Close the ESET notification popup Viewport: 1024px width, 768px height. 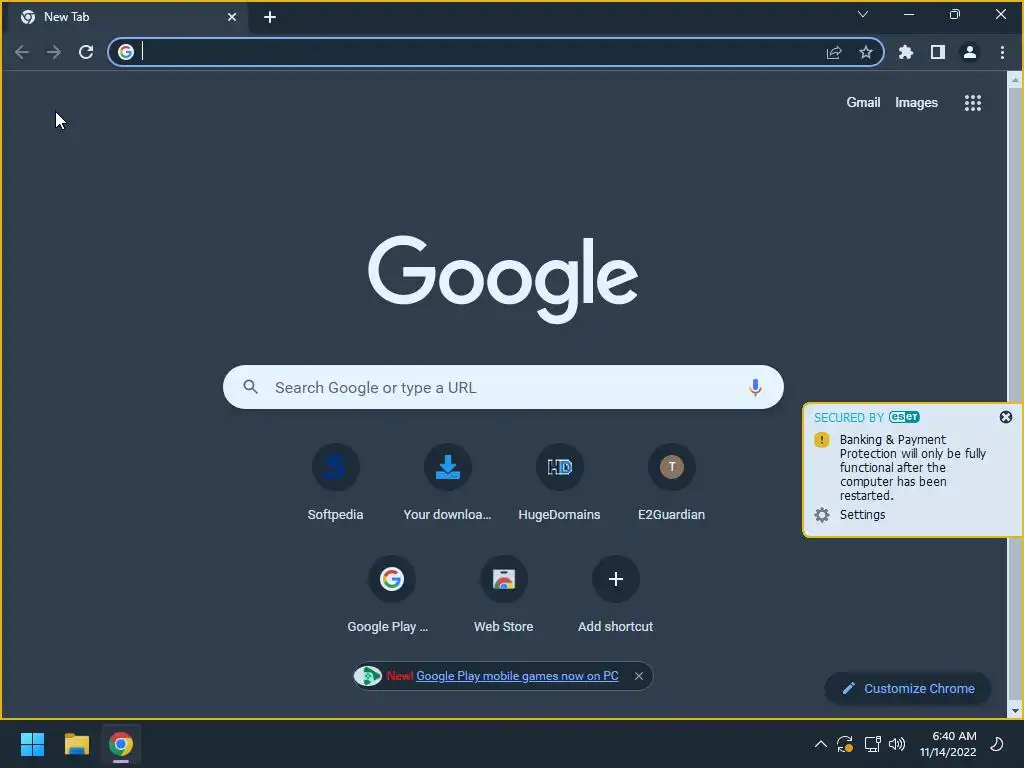[1006, 417]
